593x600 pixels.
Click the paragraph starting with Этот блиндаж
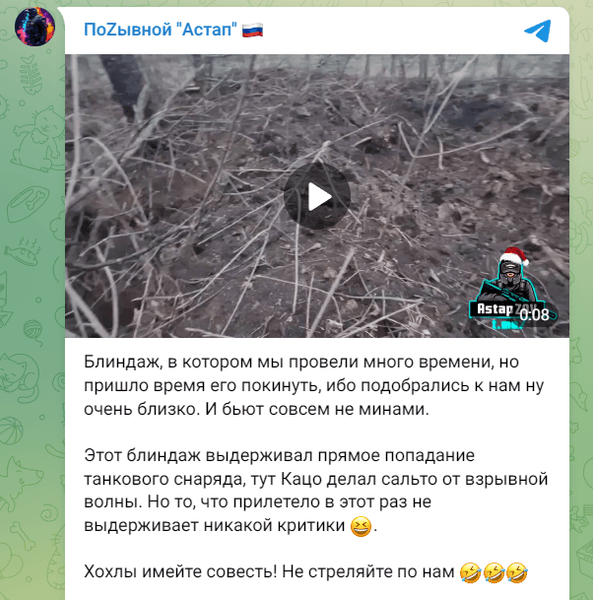click(x=316, y=491)
